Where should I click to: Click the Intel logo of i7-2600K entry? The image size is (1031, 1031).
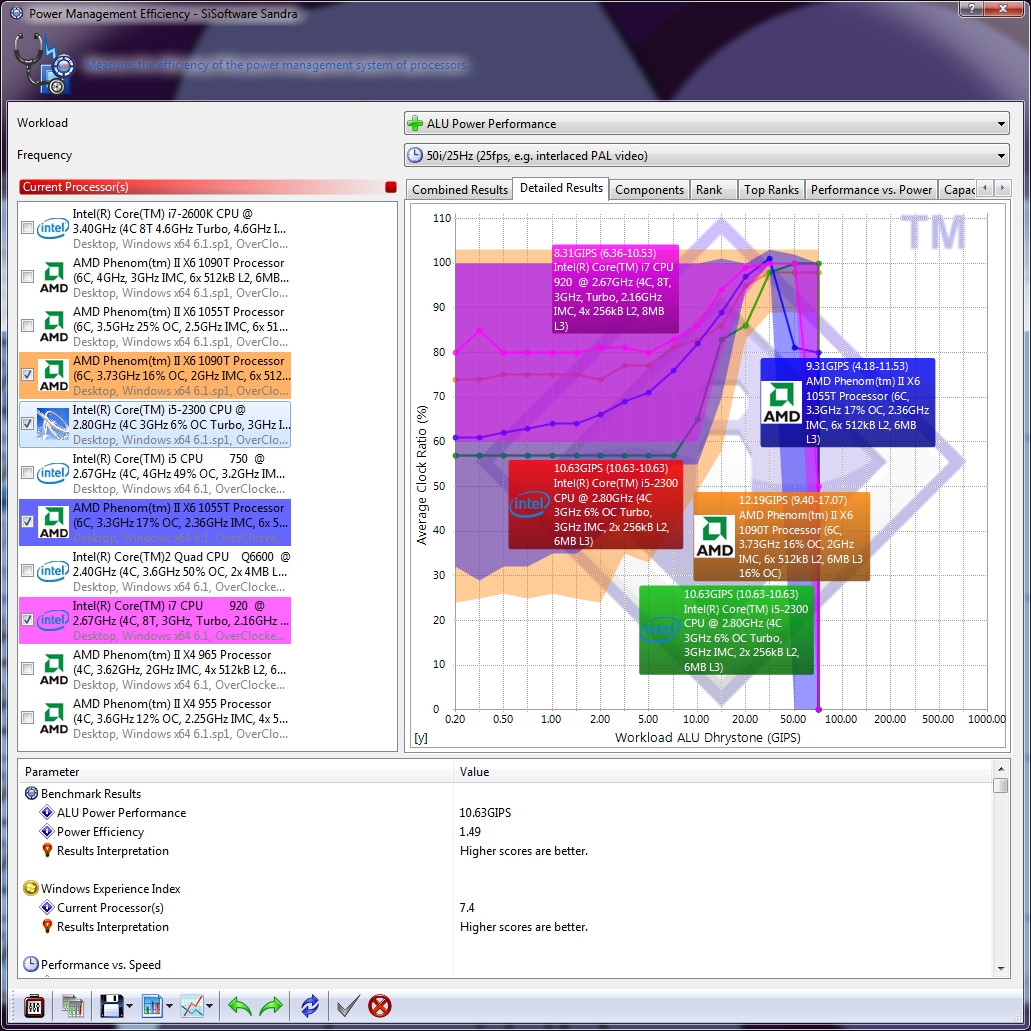[53, 228]
